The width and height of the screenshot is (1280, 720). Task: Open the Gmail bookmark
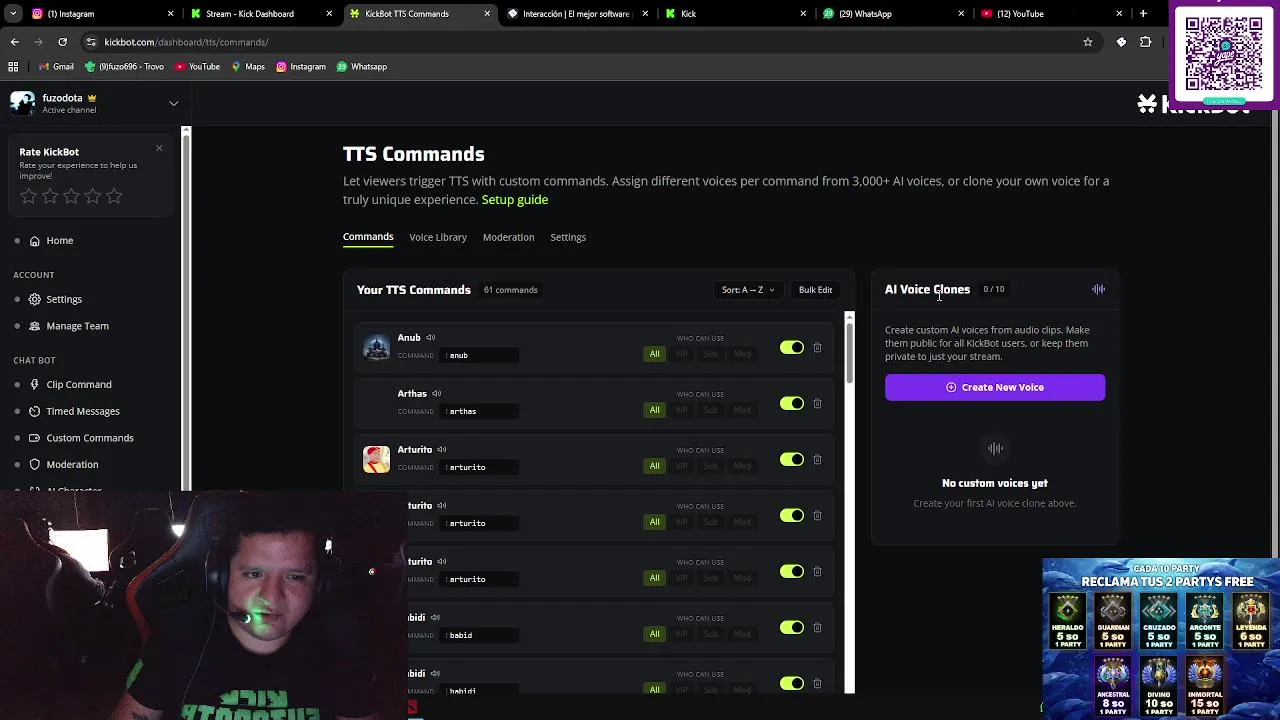click(56, 67)
